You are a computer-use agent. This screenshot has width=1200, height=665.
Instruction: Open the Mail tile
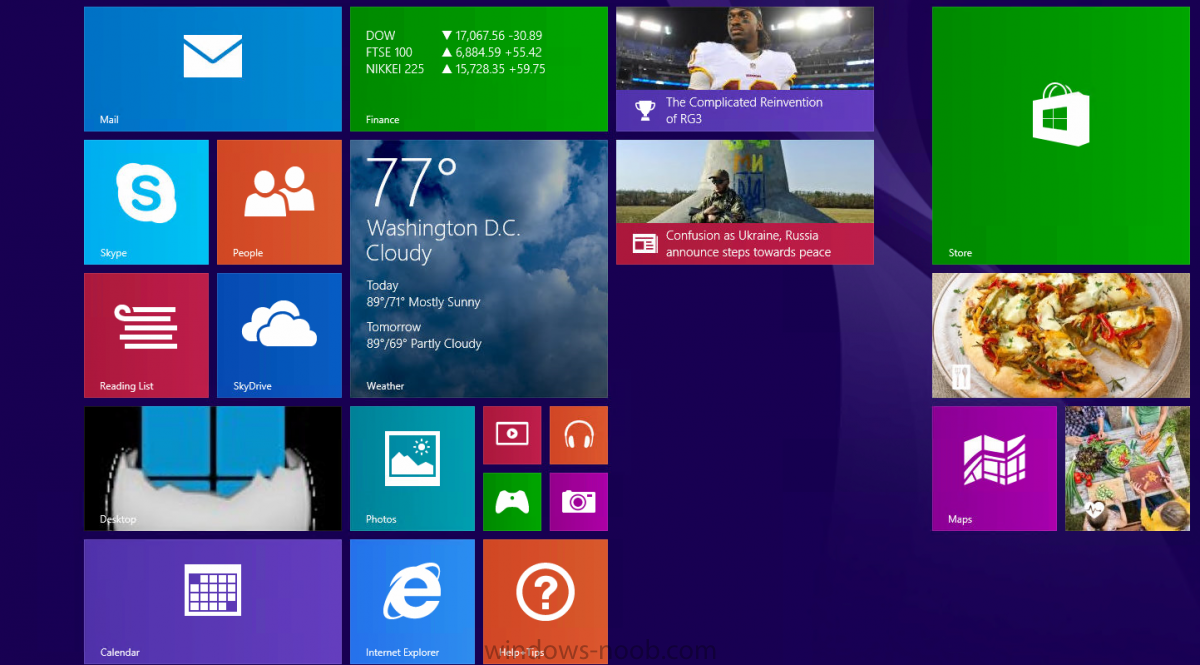[213, 69]
